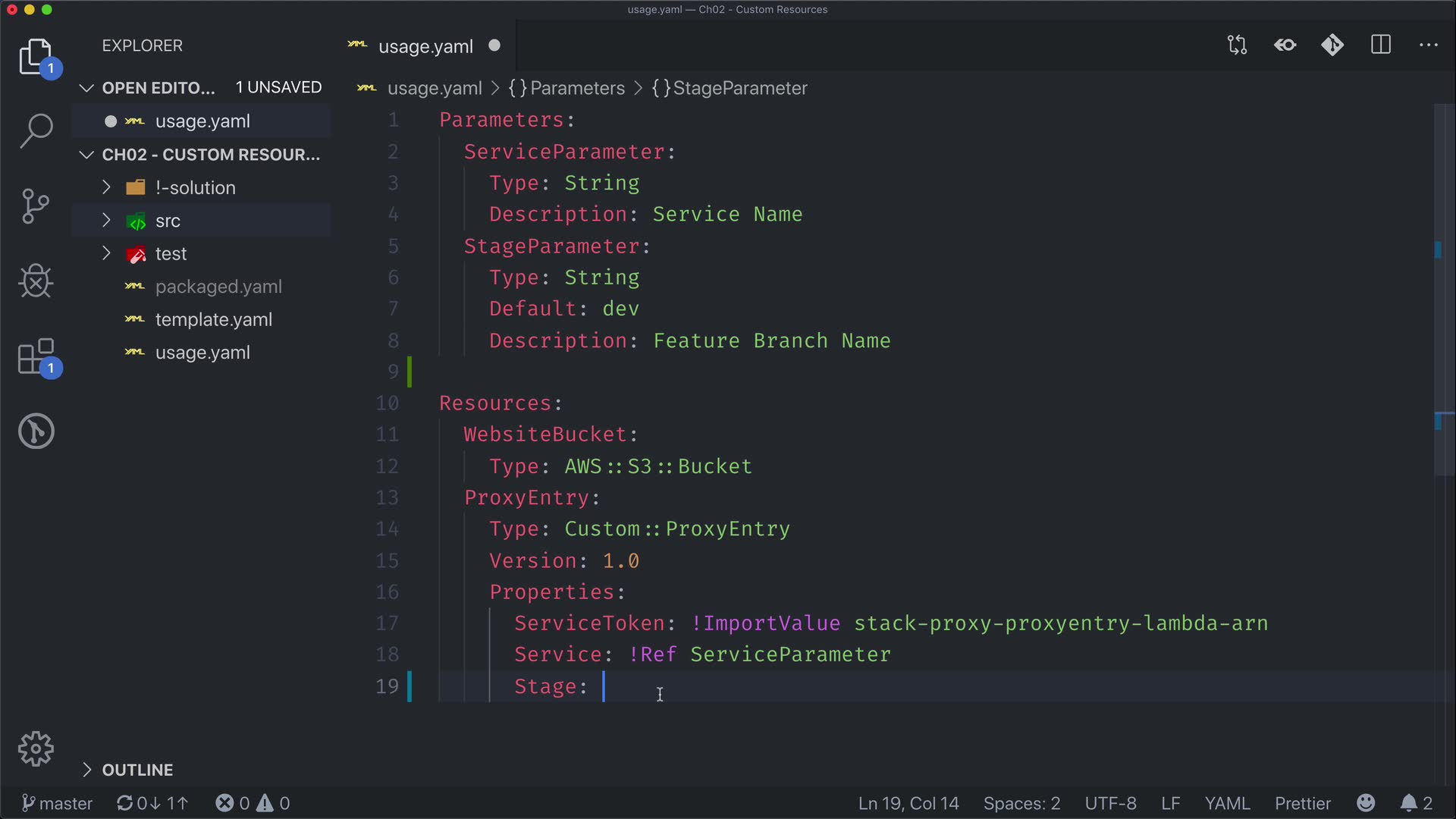Expand the !-solution folder
This screenshot has height=819, width=1456.
195,187
